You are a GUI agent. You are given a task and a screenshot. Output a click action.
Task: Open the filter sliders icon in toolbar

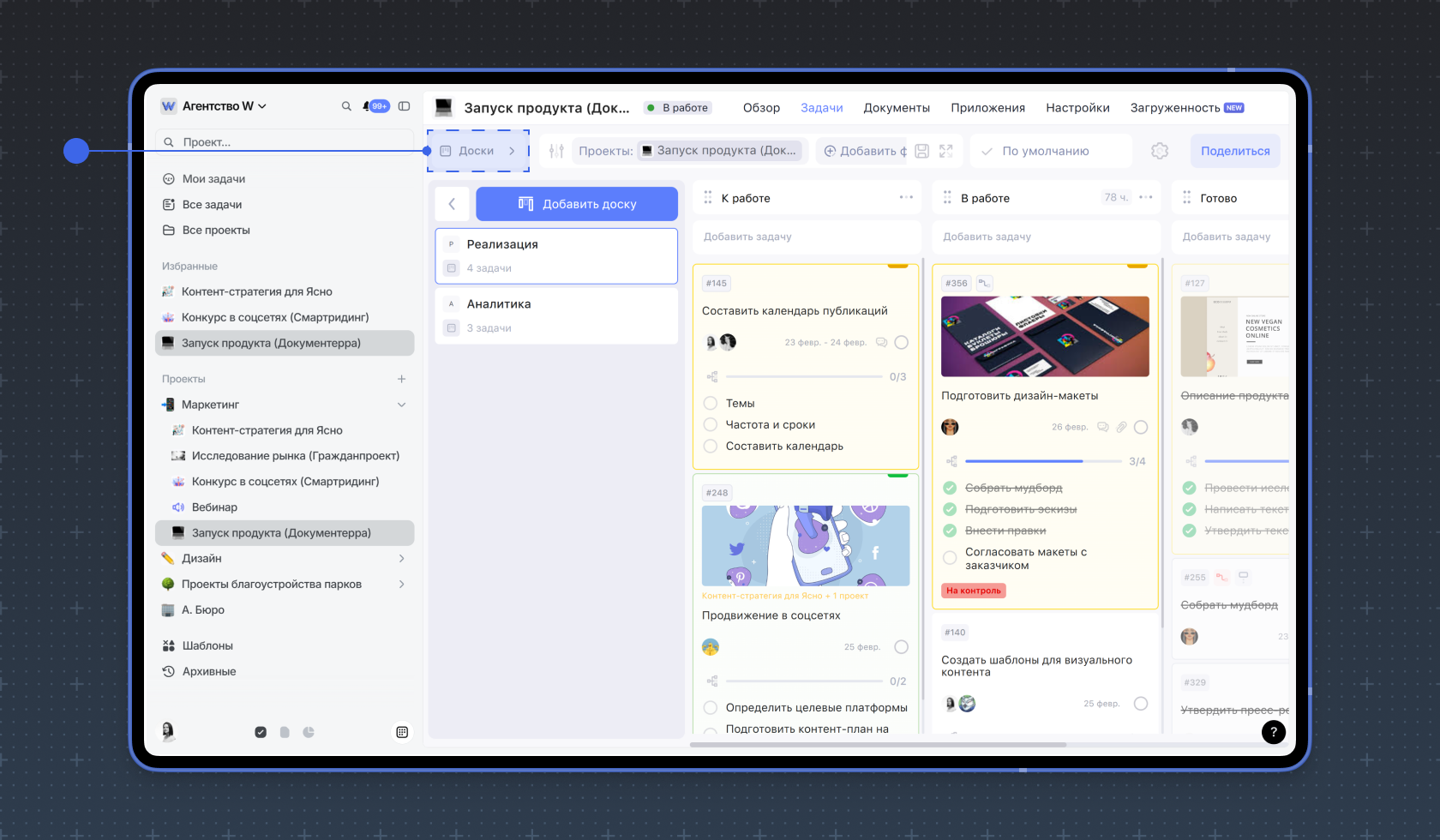coord(556,151)
